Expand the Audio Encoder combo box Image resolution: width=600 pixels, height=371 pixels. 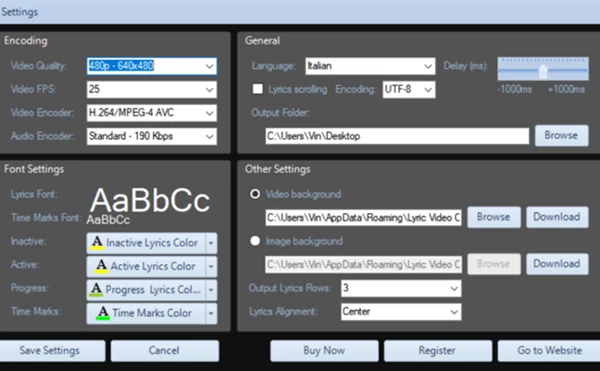pos(152,136)
